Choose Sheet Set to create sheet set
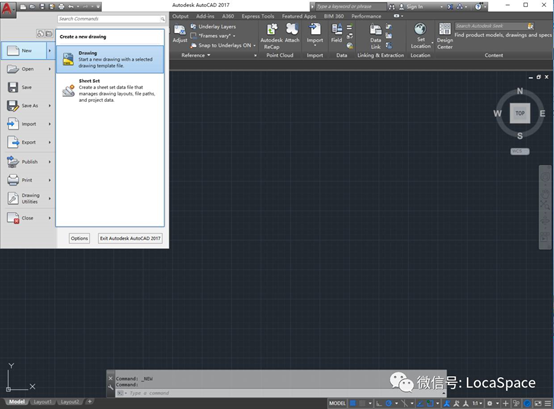Screen dimensions: 554x409 click(110, 90)
